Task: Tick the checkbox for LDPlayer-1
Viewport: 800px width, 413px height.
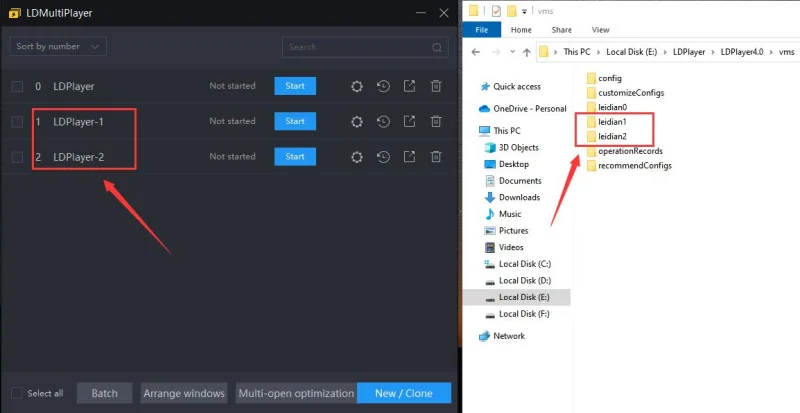Action: pyautogui.click(x=17, y=122)
